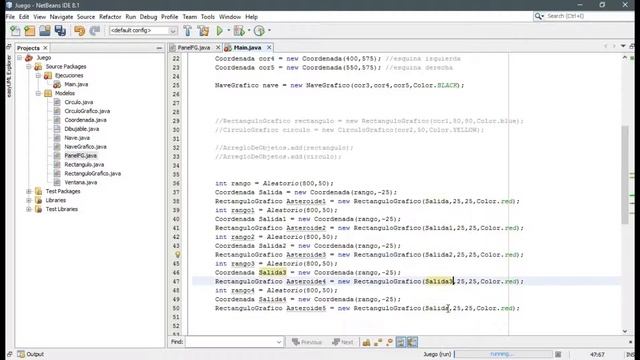Expand the Test Packages node
The width and height of the screenshot is (640, 360).
29,191
